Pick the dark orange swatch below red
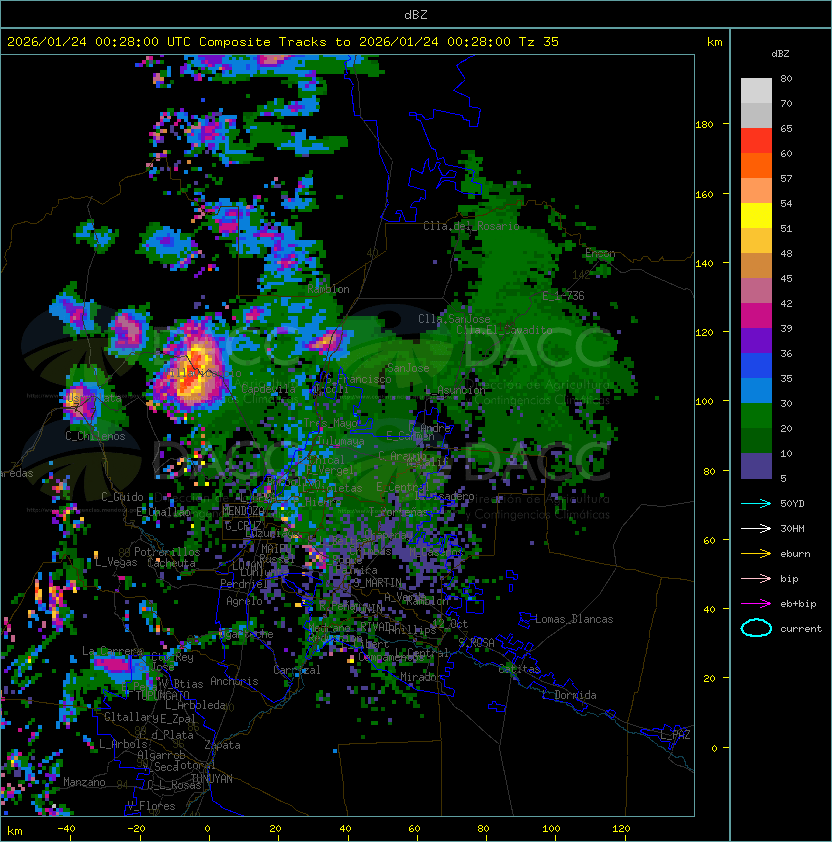 click(x=756, y=165)
